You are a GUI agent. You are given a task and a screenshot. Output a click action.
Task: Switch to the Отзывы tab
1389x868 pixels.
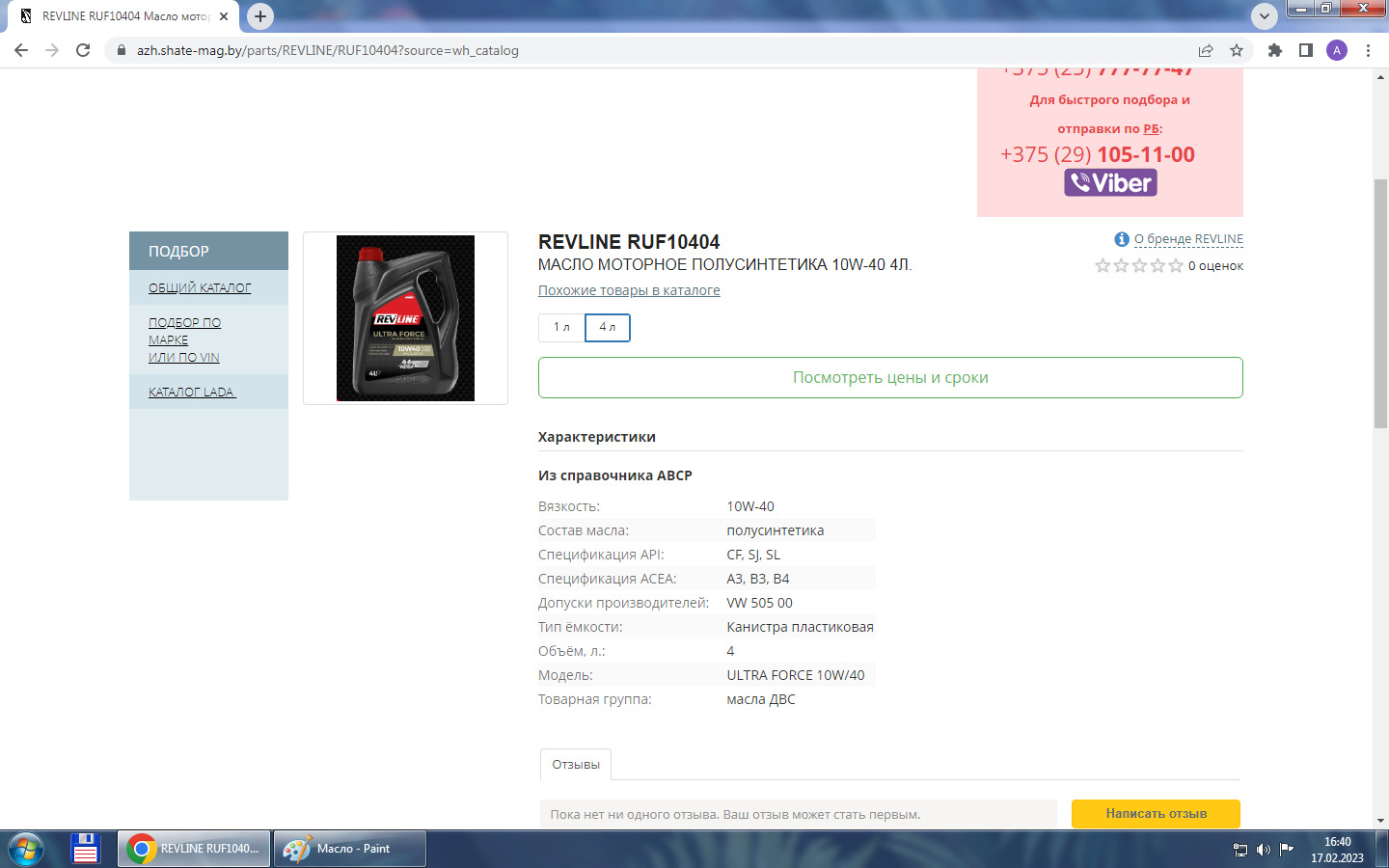click(x=576, y=764)
